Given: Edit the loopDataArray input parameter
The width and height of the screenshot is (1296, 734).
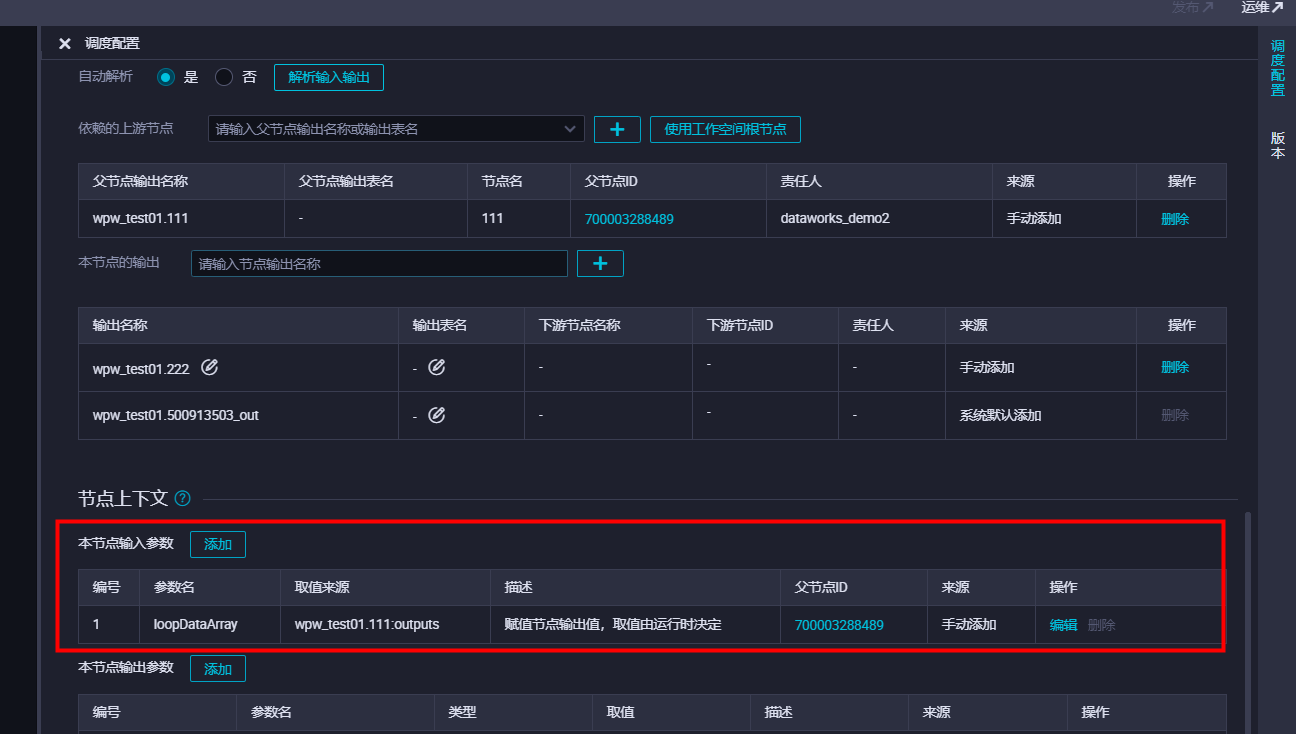Looking at the screenshot, I should click(1063, 625).
